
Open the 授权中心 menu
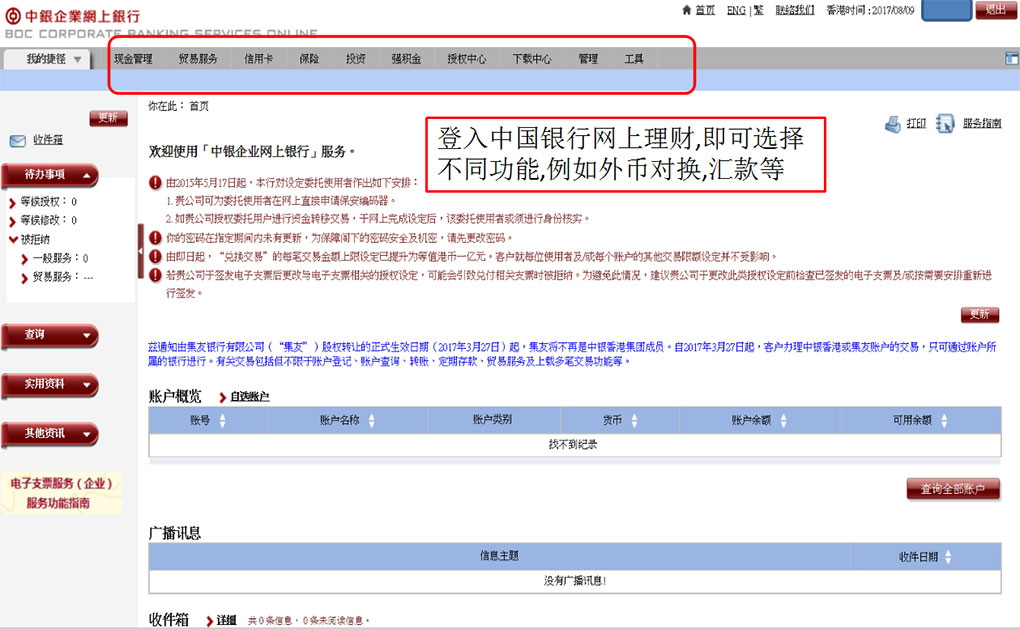(466, 59)
